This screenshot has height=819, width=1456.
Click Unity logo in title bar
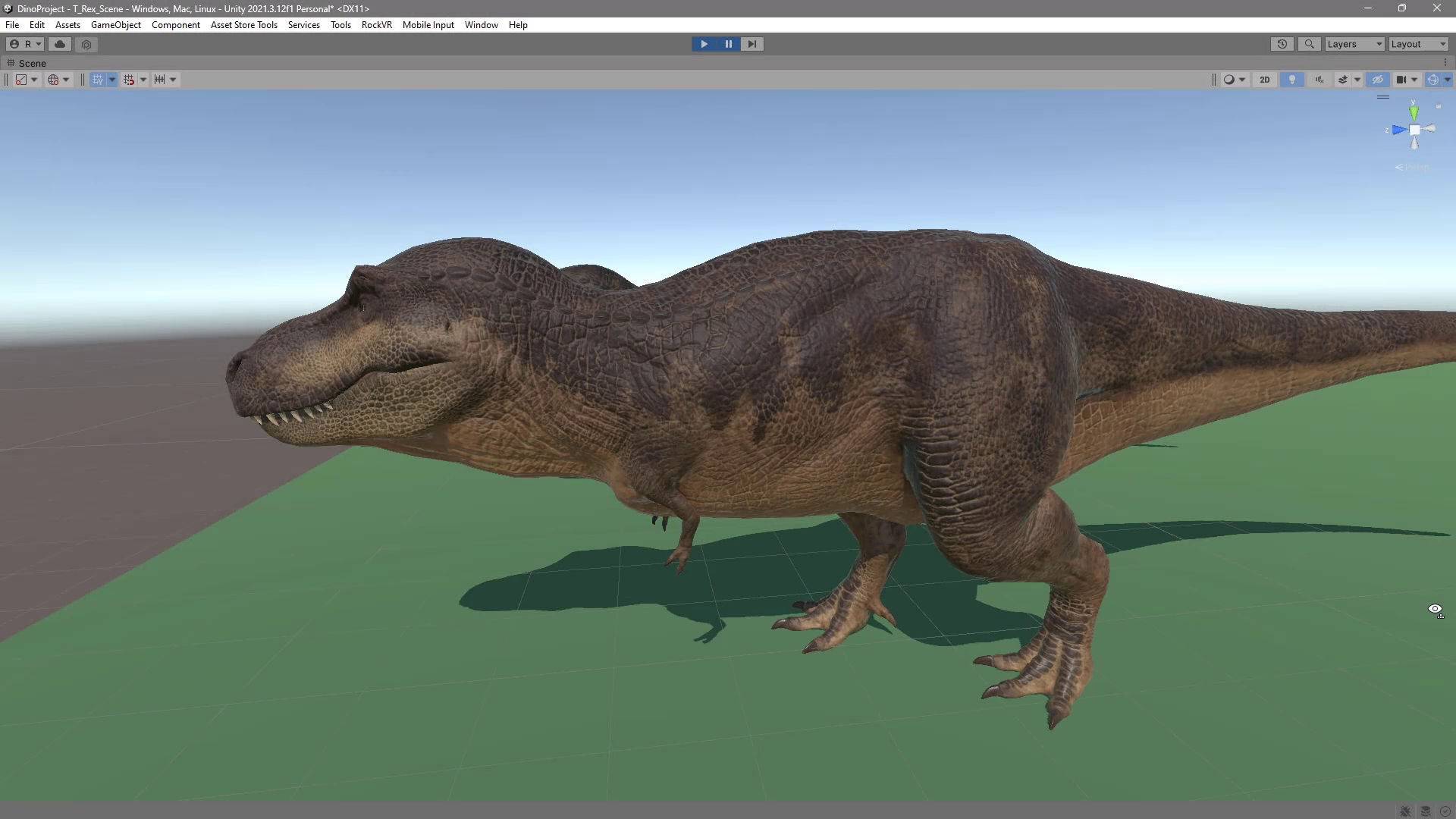(8, 8)
